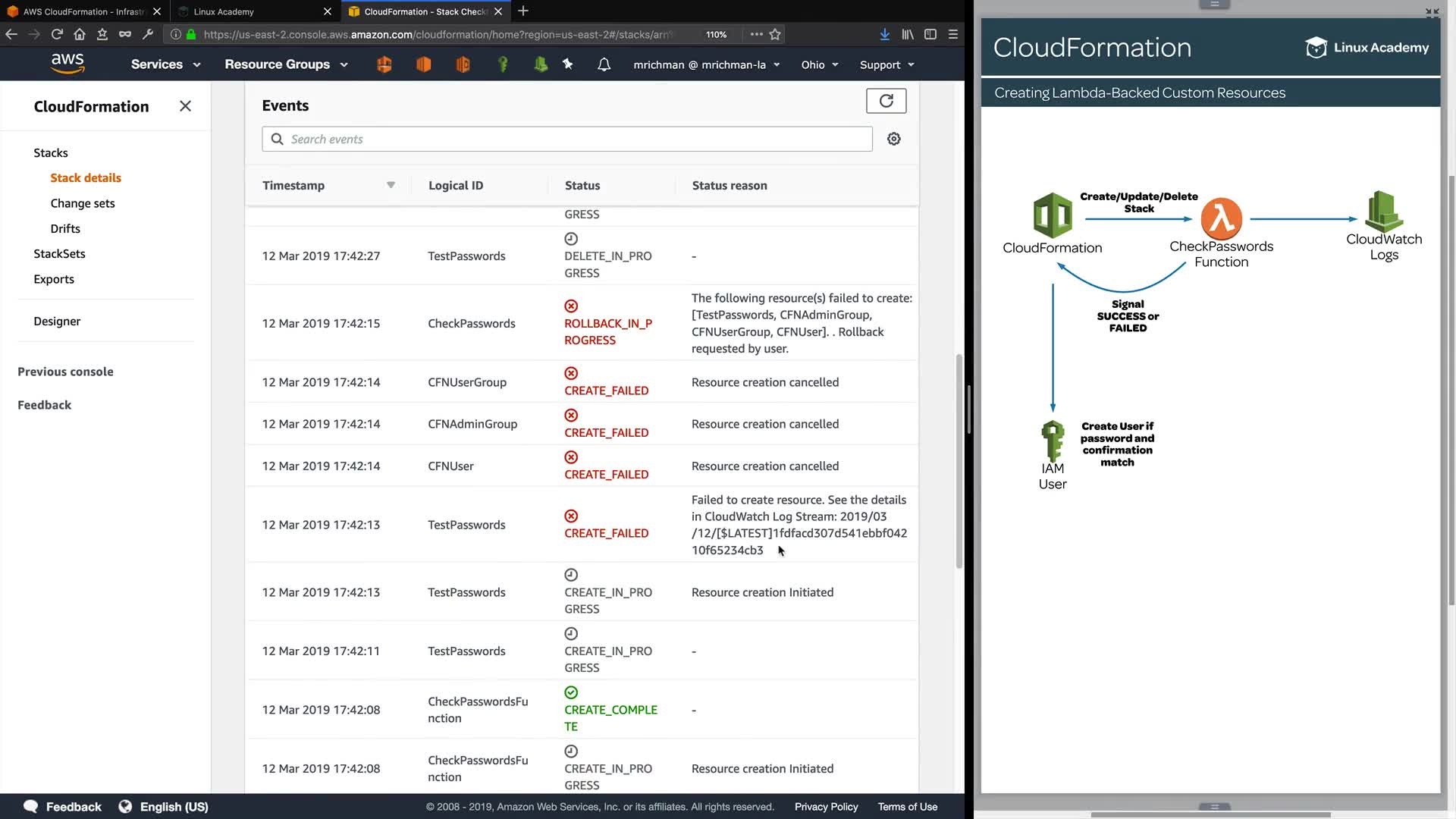Select Change sets in sidebar
Viewport: 1456px width, 819px height.
(83, 203)
